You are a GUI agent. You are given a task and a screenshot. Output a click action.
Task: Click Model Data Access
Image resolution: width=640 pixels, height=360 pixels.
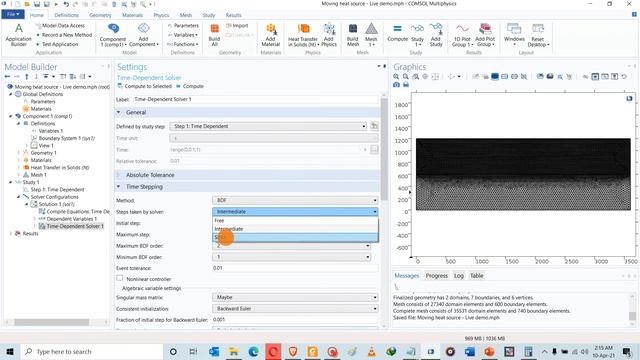click(x=60, y=26)
